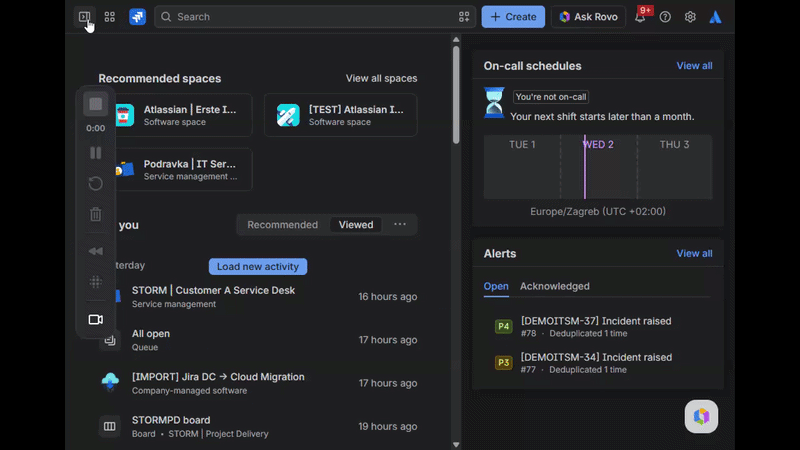800x450 pixels.
Task: Click Europe/Zagreb timezone text
Action: [597, 211]
